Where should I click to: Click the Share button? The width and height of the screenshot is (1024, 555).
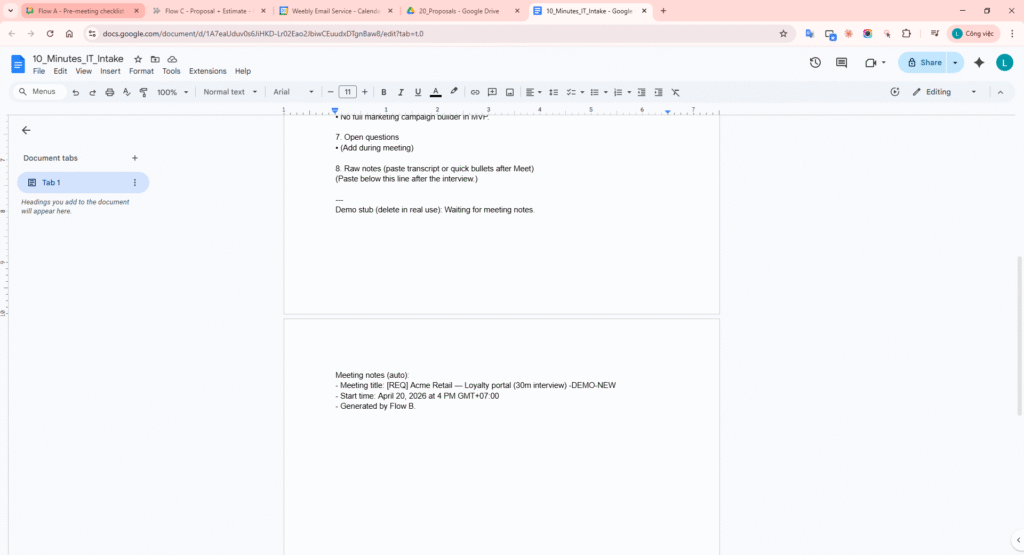click(923, 62)
